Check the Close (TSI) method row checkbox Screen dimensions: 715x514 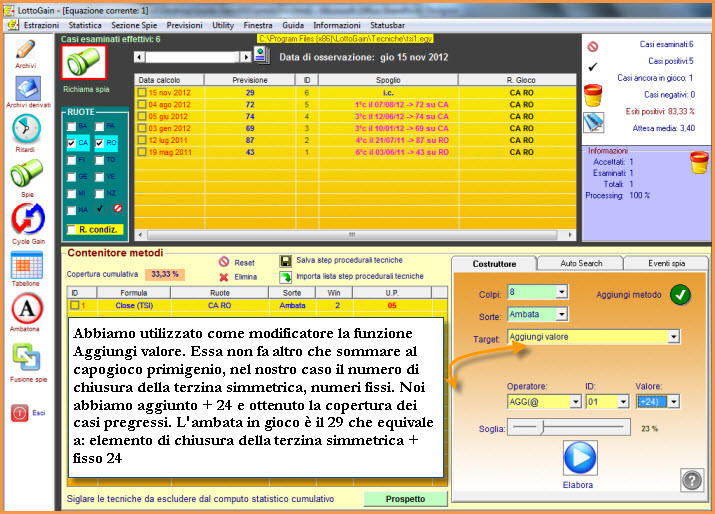click(75, 305)
